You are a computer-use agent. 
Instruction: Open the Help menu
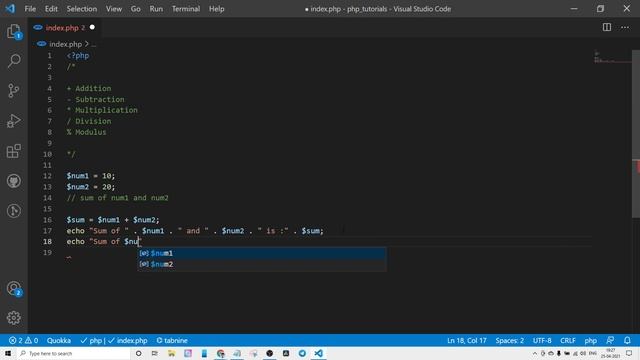coord(217,9)
